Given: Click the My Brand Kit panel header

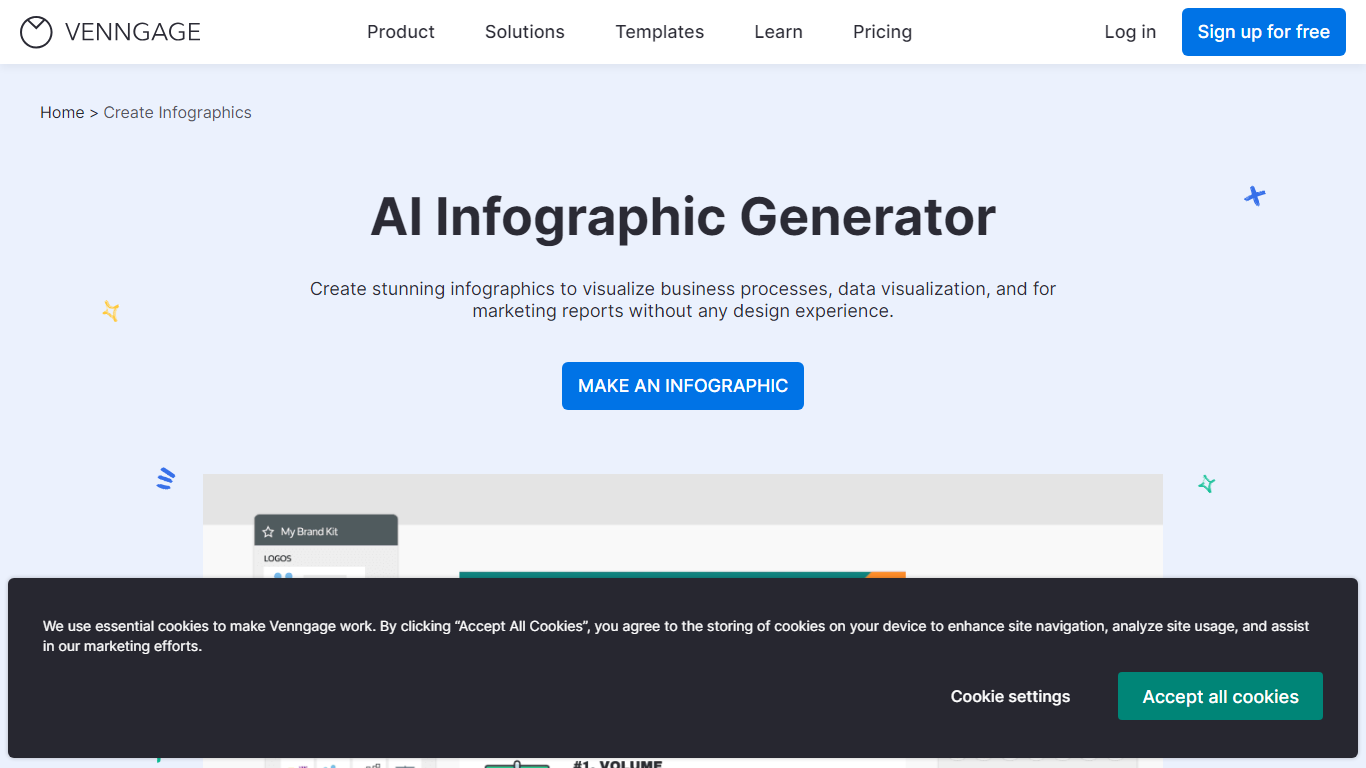Looking at the screenshot, I should pos(326,531).
